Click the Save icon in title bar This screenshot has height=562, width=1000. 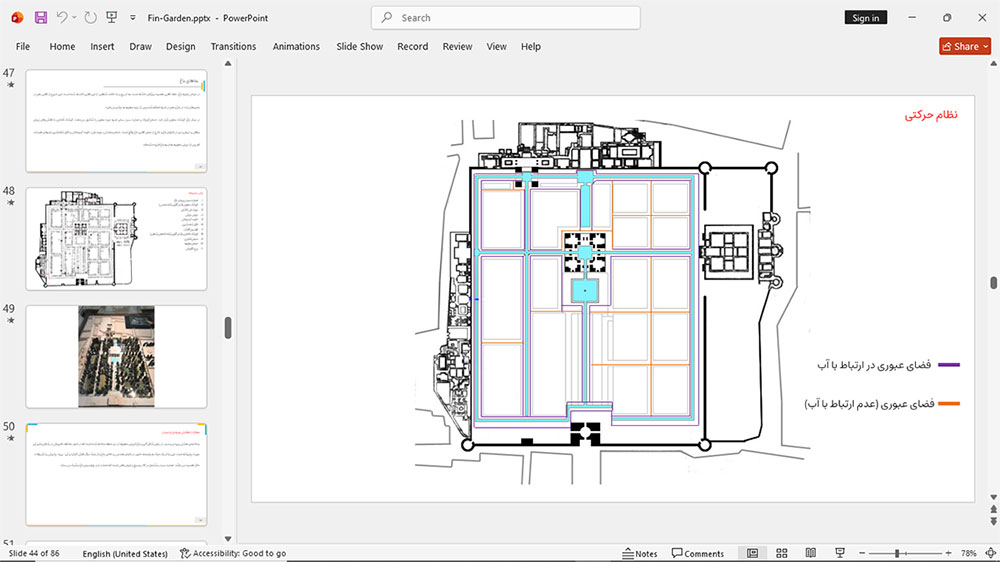pos(41,18)
